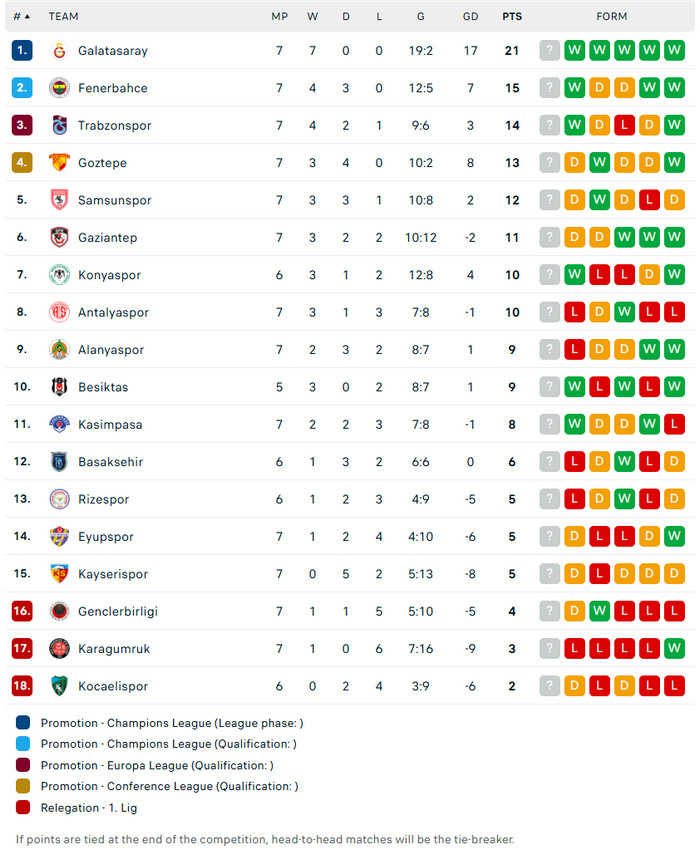The width and height of the screenshot is (700, 850).
Task: Click Samsunspor's red loss form badge
Action: pyautogui.click(x=649, y=200)
